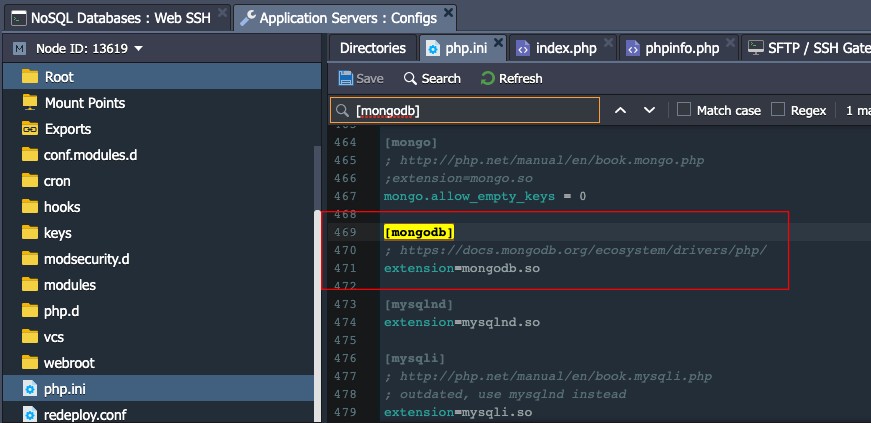Click the modsecurity.d folder icon
871x423 pixels.
tap(30, 258)
